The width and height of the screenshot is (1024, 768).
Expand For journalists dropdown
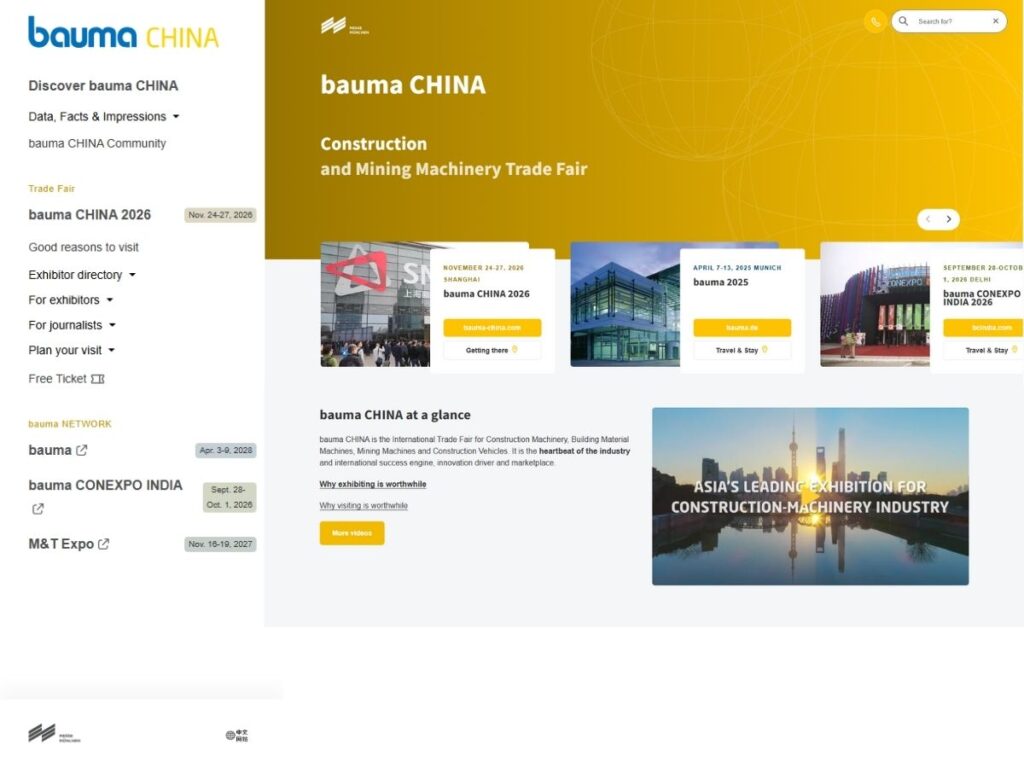point(72,325)
